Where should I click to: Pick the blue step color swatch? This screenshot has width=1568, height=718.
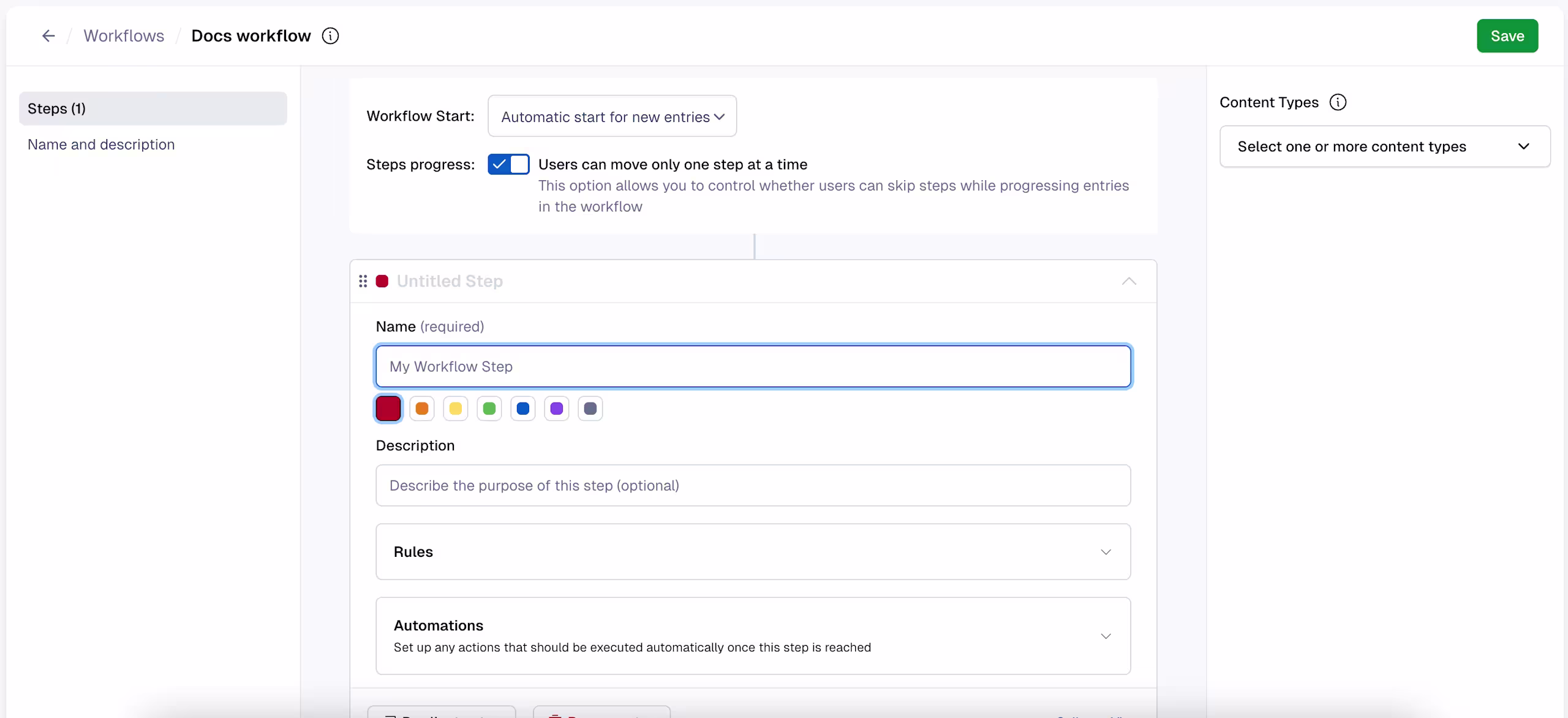tap(523, 409)
